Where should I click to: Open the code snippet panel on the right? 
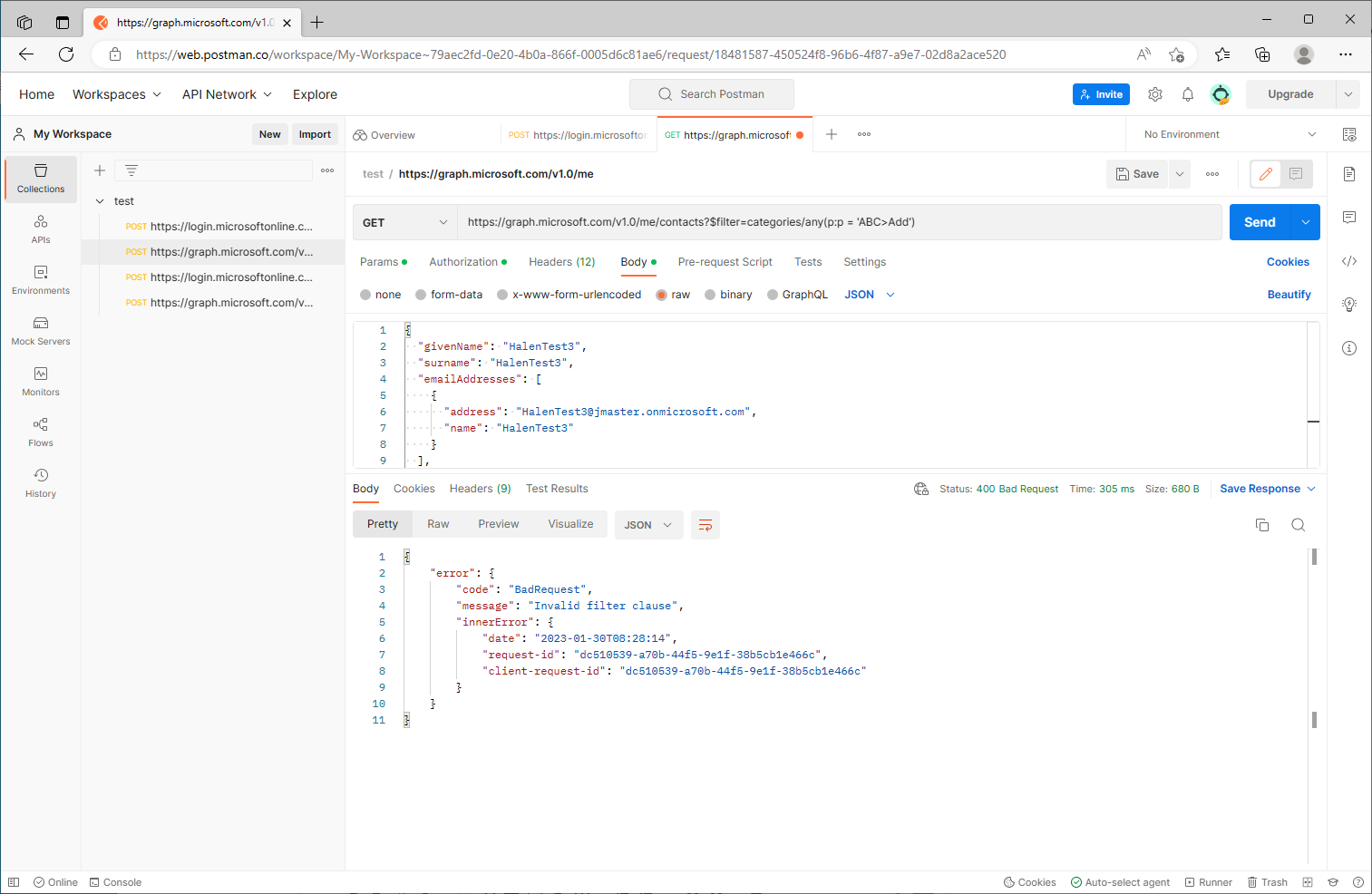[x=1349, y=261]
